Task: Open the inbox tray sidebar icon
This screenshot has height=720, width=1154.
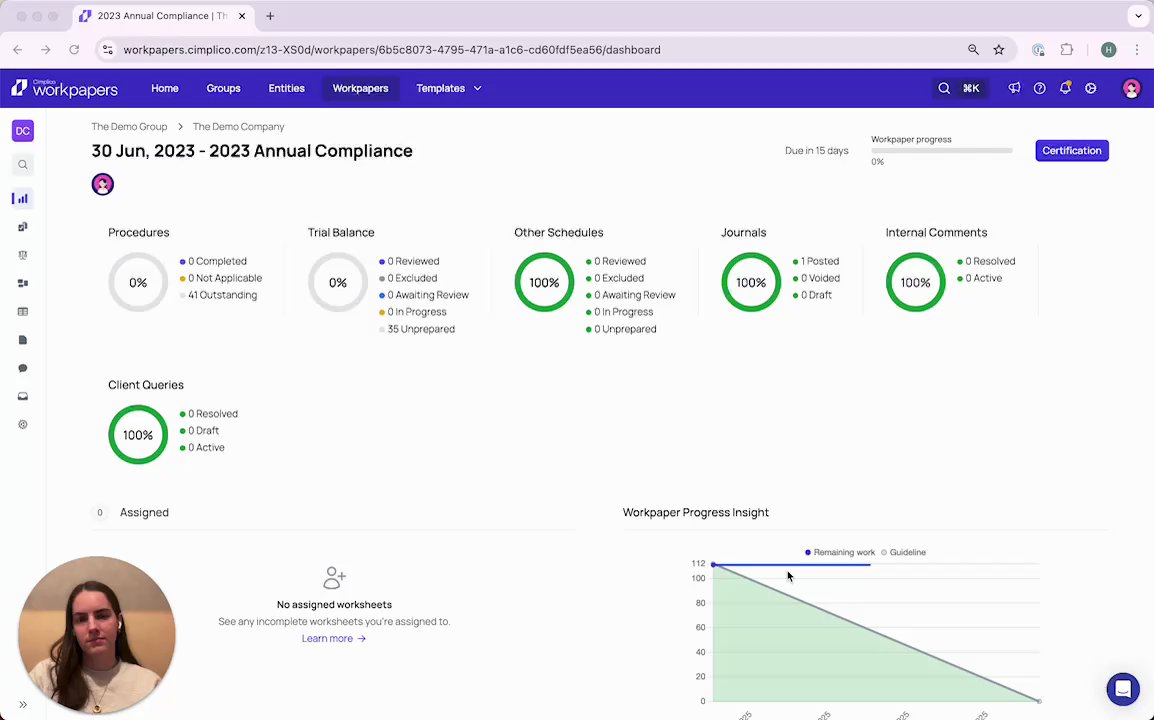Action: click(x=23, y=396)
